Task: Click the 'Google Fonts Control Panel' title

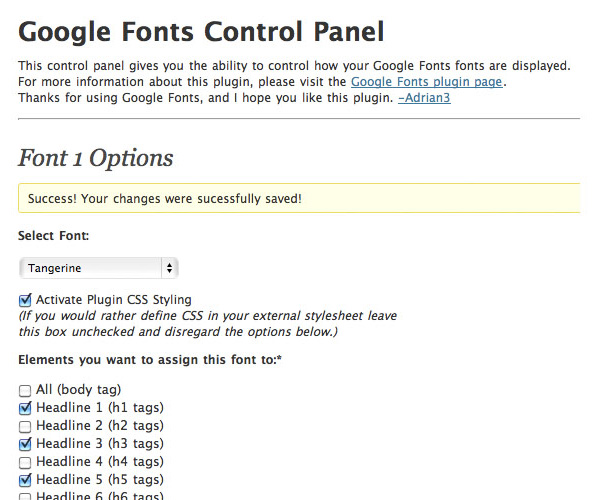Action: (x=201, y=32)
